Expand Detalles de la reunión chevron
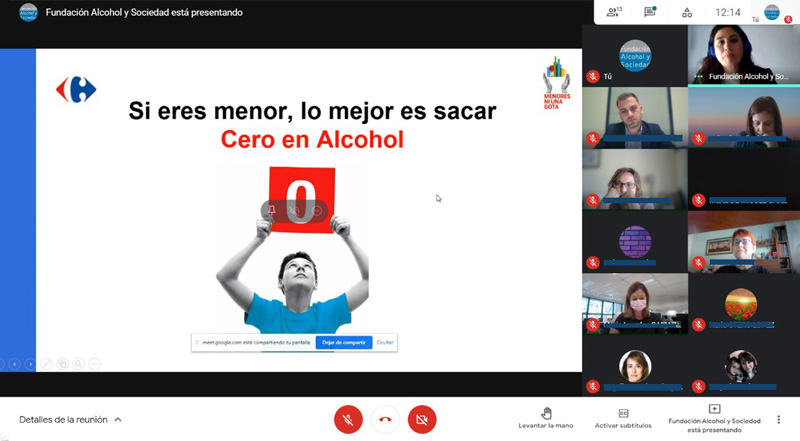 [118, 420]
